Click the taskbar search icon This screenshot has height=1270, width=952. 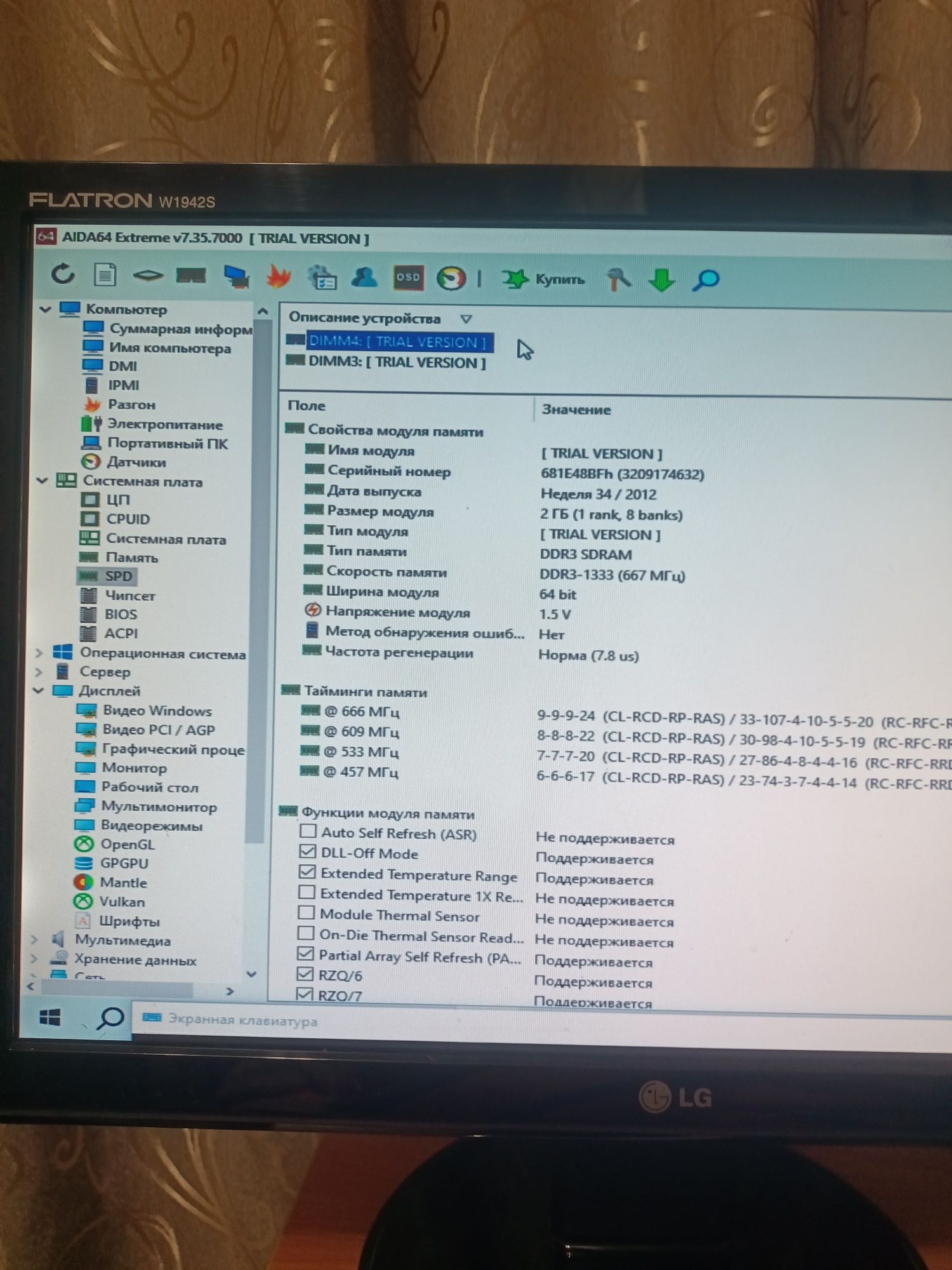[x=110, y=1018]
